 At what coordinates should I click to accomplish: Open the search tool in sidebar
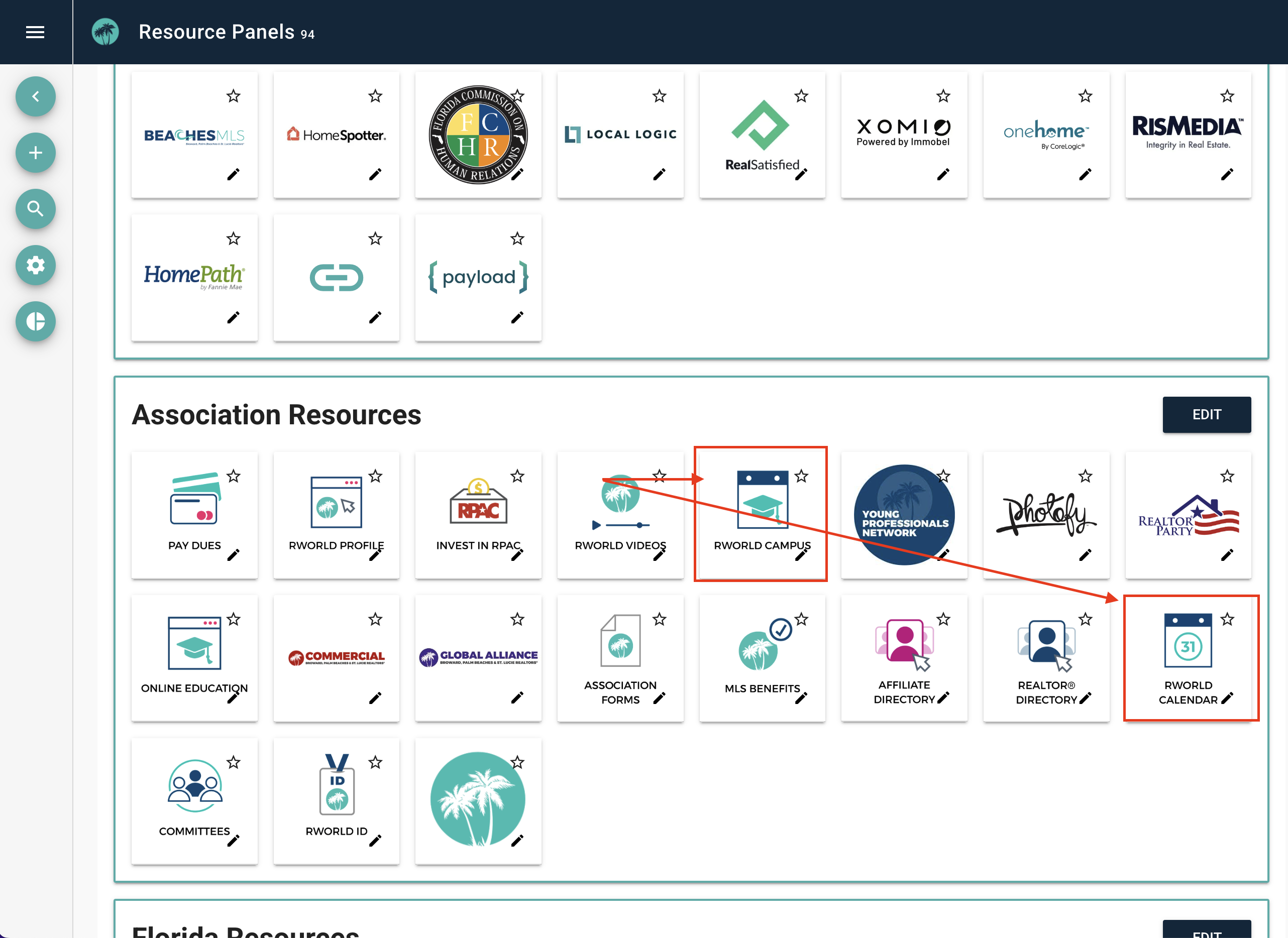(x=36, y=209)
